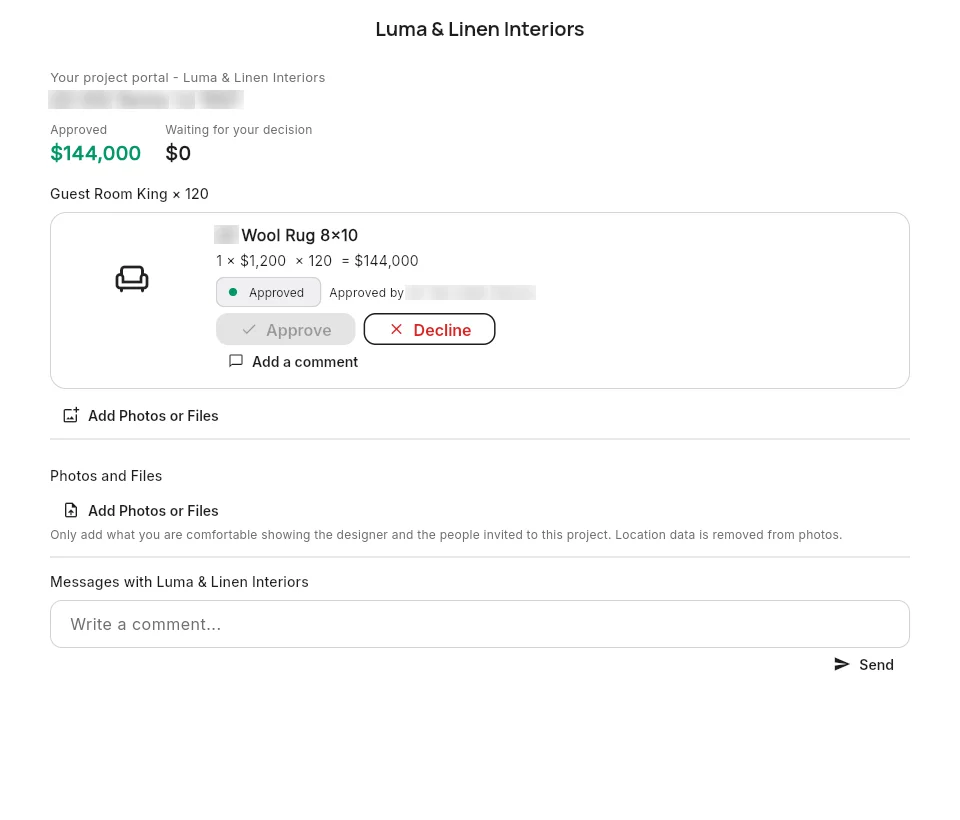Click the Approved status badge
Screen dimensions: 960x820
268,292
